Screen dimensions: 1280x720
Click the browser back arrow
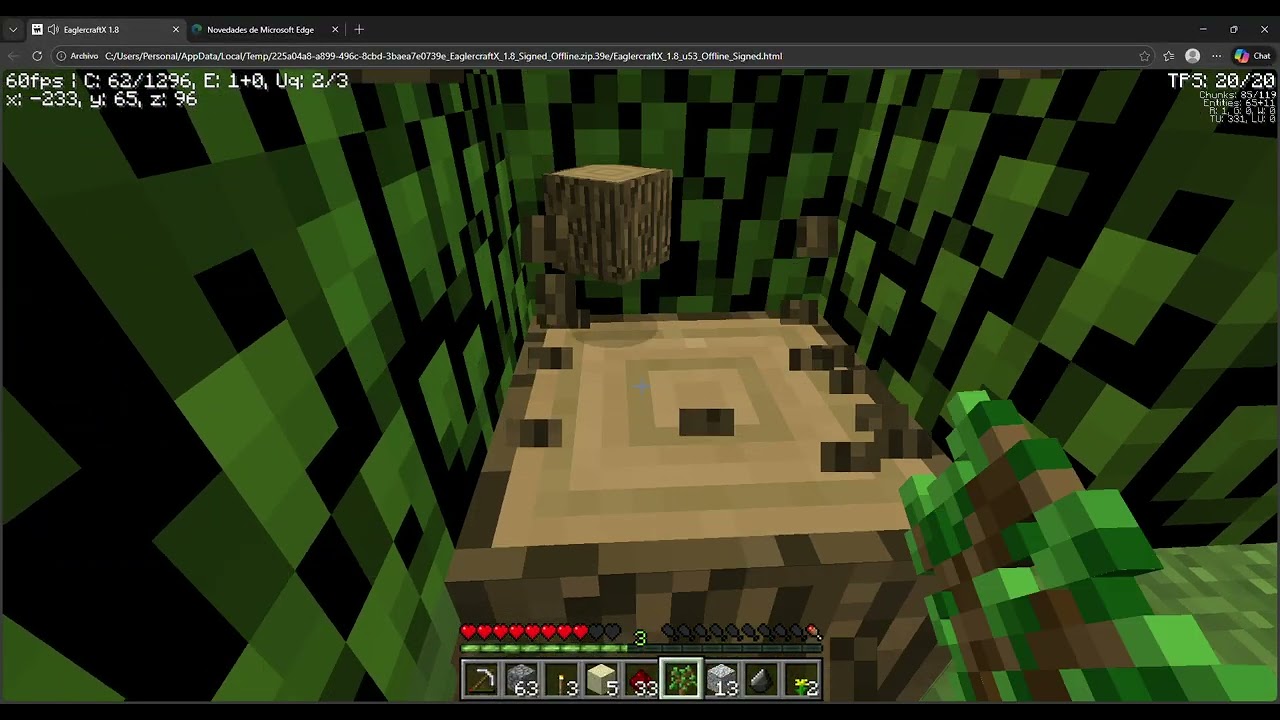[13, 56]
